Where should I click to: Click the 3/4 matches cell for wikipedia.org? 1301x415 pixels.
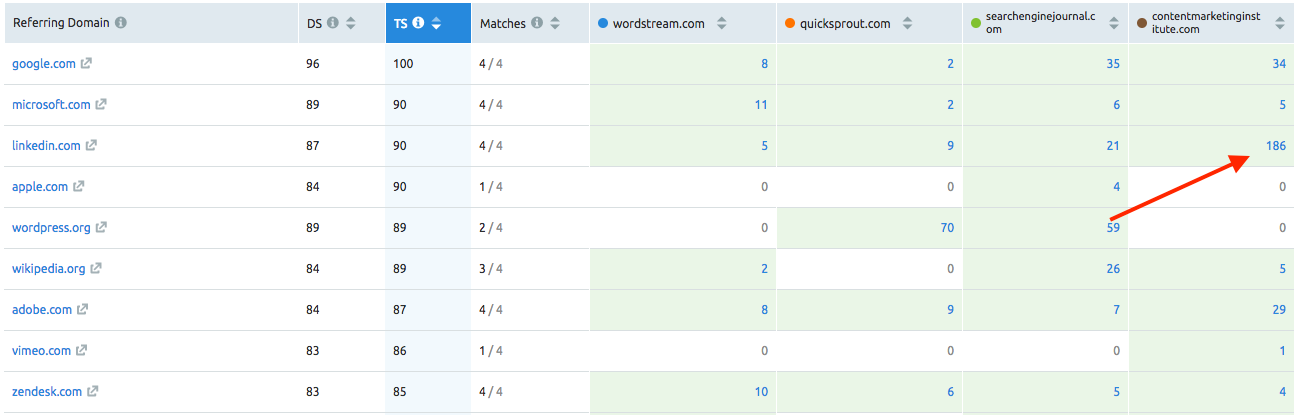coord(491,269)
